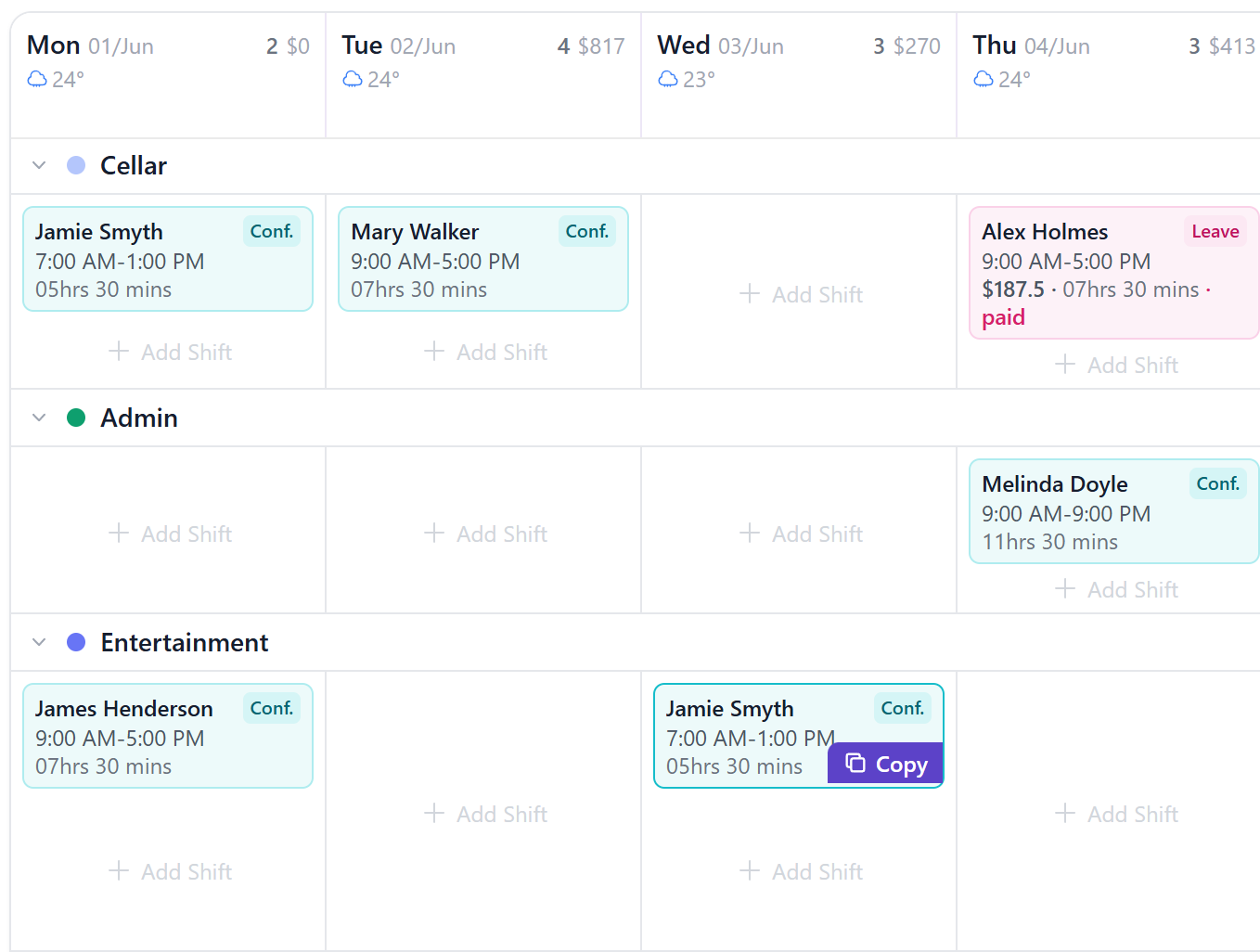Click the Admin green color dot
This screenshot has width=1260, height=952.
pyautogui.click(x=76, y=418)
